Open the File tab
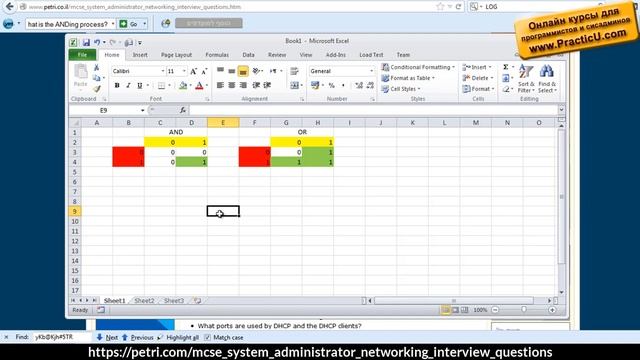Screen dimensions: 640x360 [82, 55]
